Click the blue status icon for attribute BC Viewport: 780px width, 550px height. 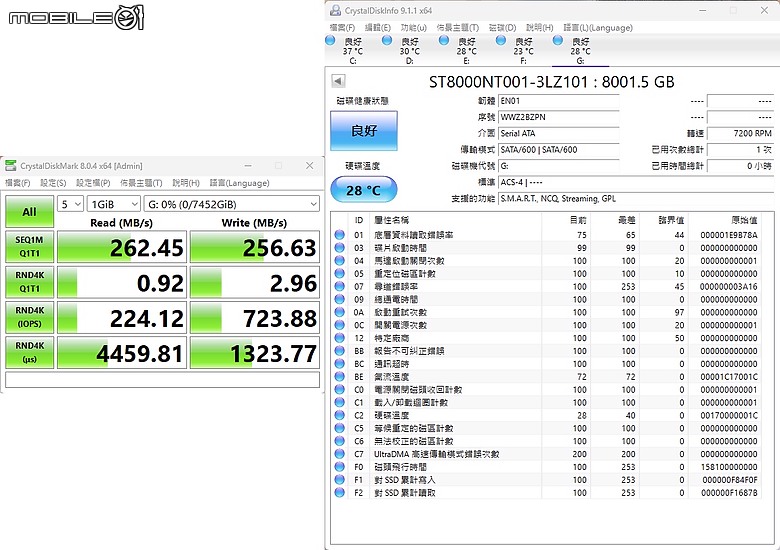pos(340,364)
